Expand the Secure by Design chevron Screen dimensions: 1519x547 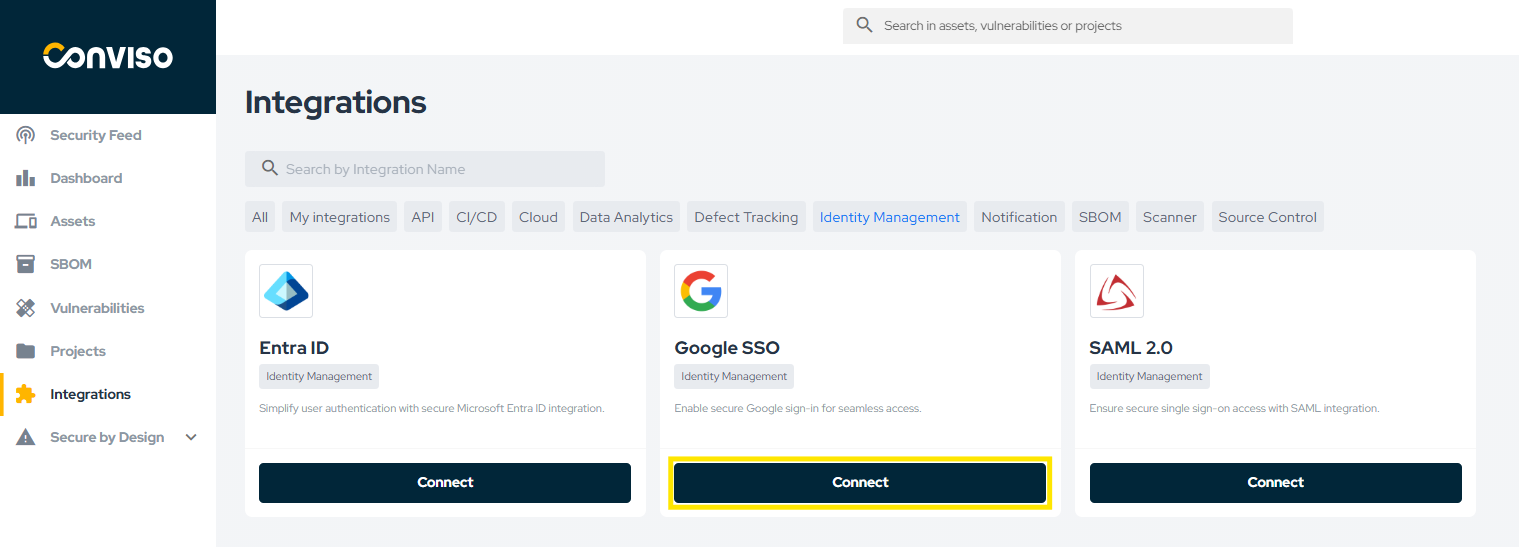[191, 437]
